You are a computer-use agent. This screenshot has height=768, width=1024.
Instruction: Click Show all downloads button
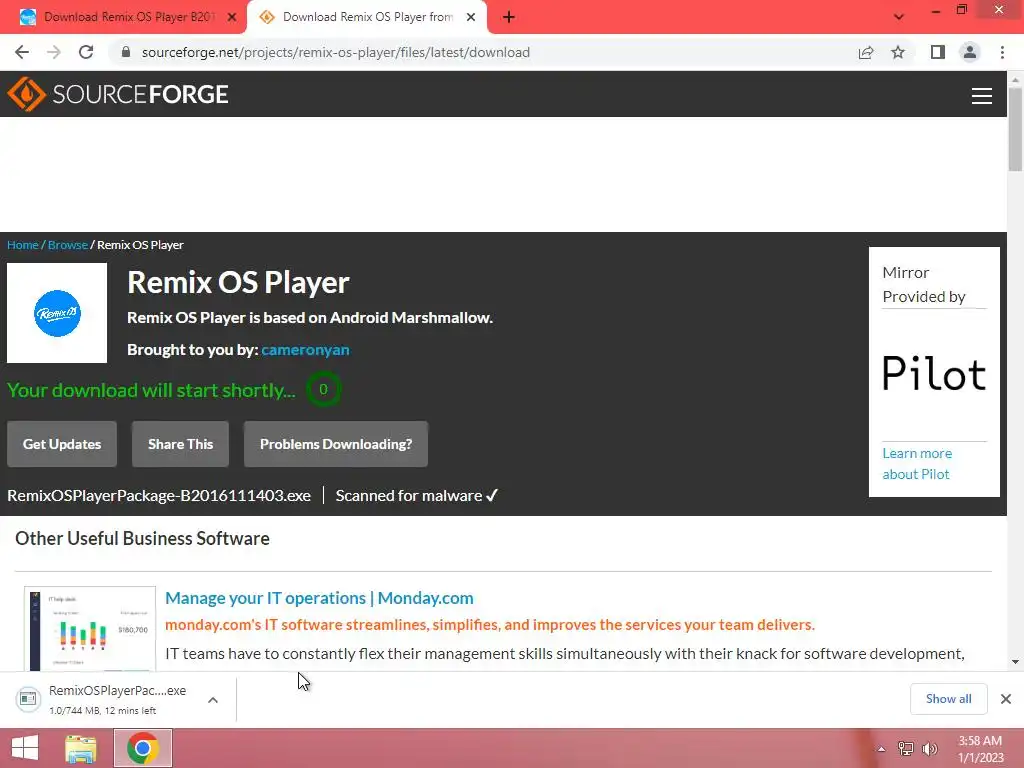click(x=948, y=699)
